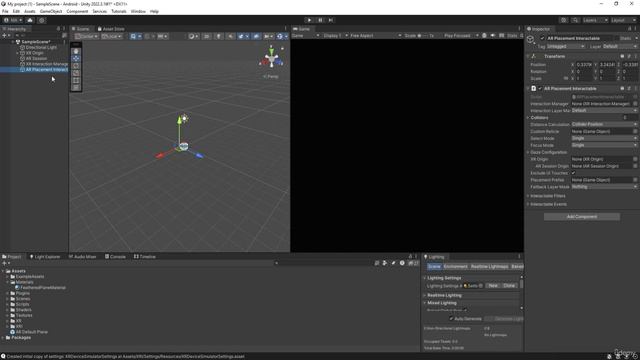Open the Layers dropdown in top toolbar
Image resolution: width=640 pixels, height=360 pixels.
[x=595, y=20]
